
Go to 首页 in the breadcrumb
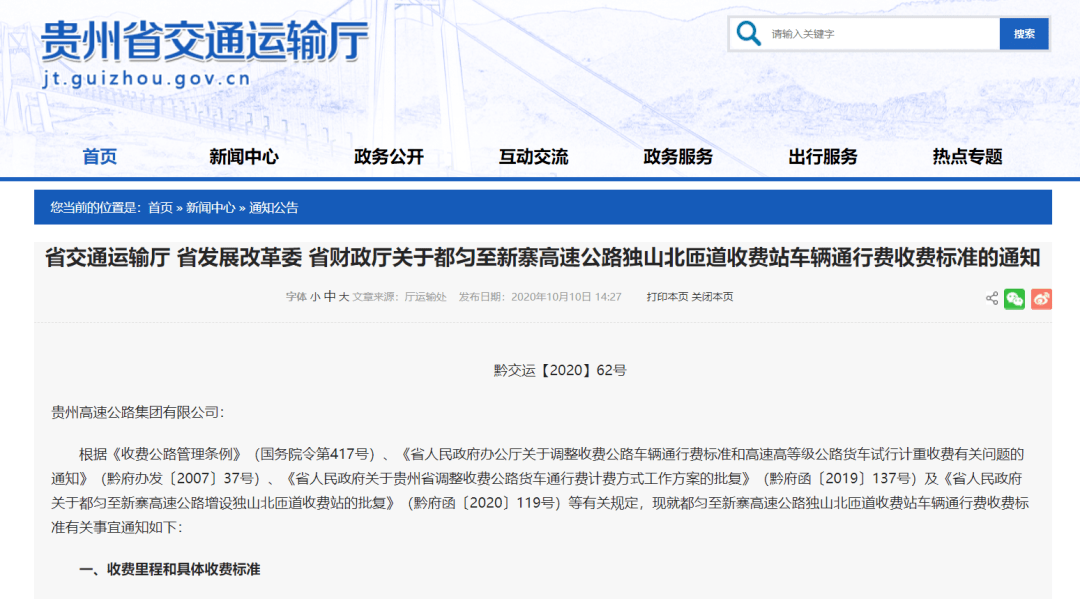[x=160, y=208]
